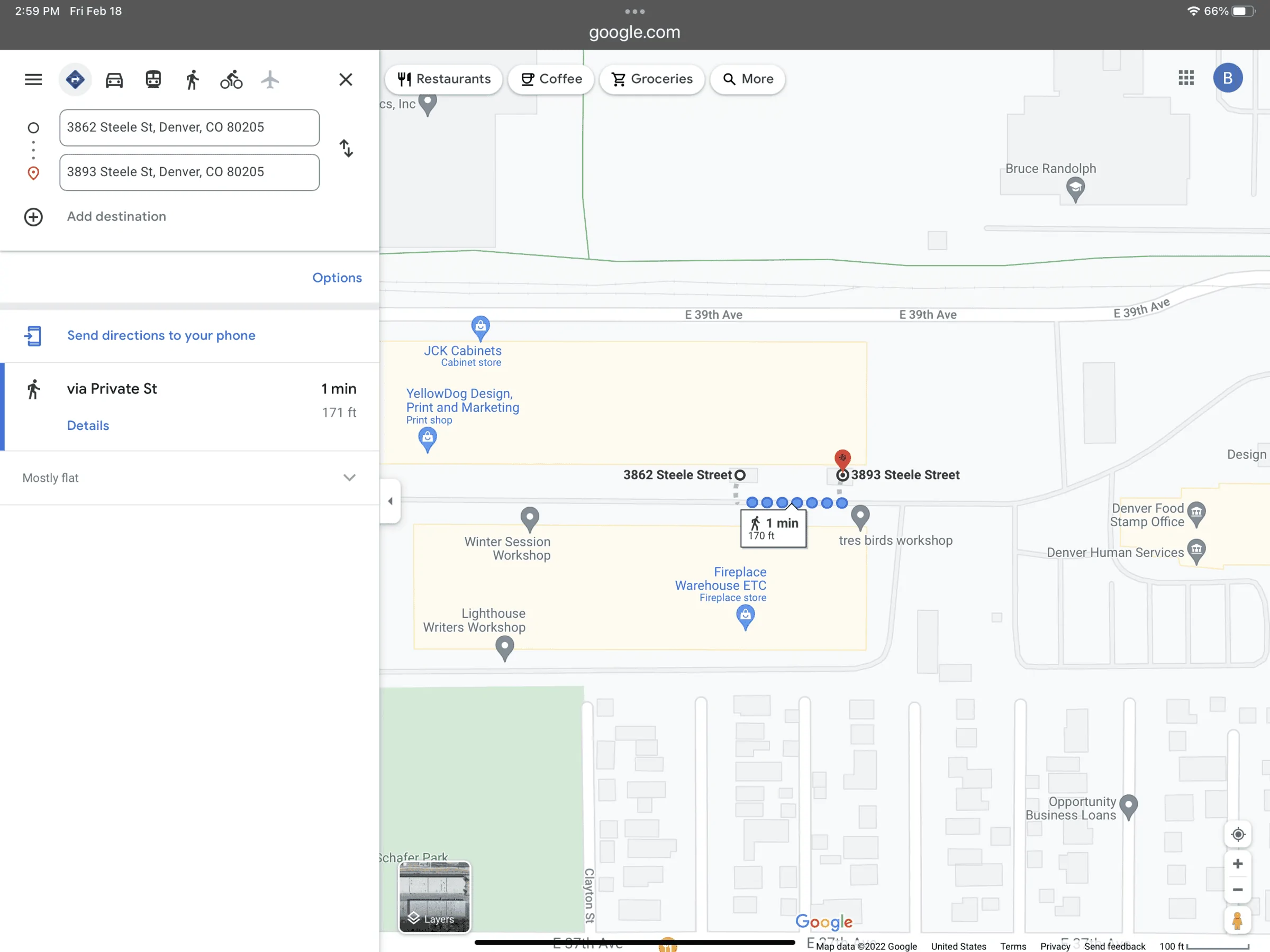
Task: Open More search categories chip
Action: (x=748, y=79)
